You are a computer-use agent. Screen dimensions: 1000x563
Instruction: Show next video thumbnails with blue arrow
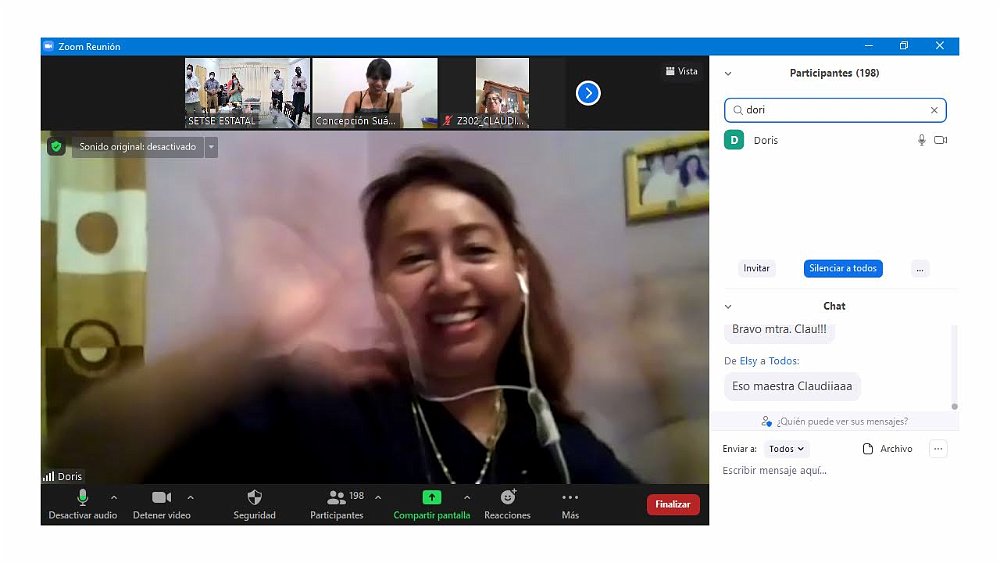click(x=588, y=93)
